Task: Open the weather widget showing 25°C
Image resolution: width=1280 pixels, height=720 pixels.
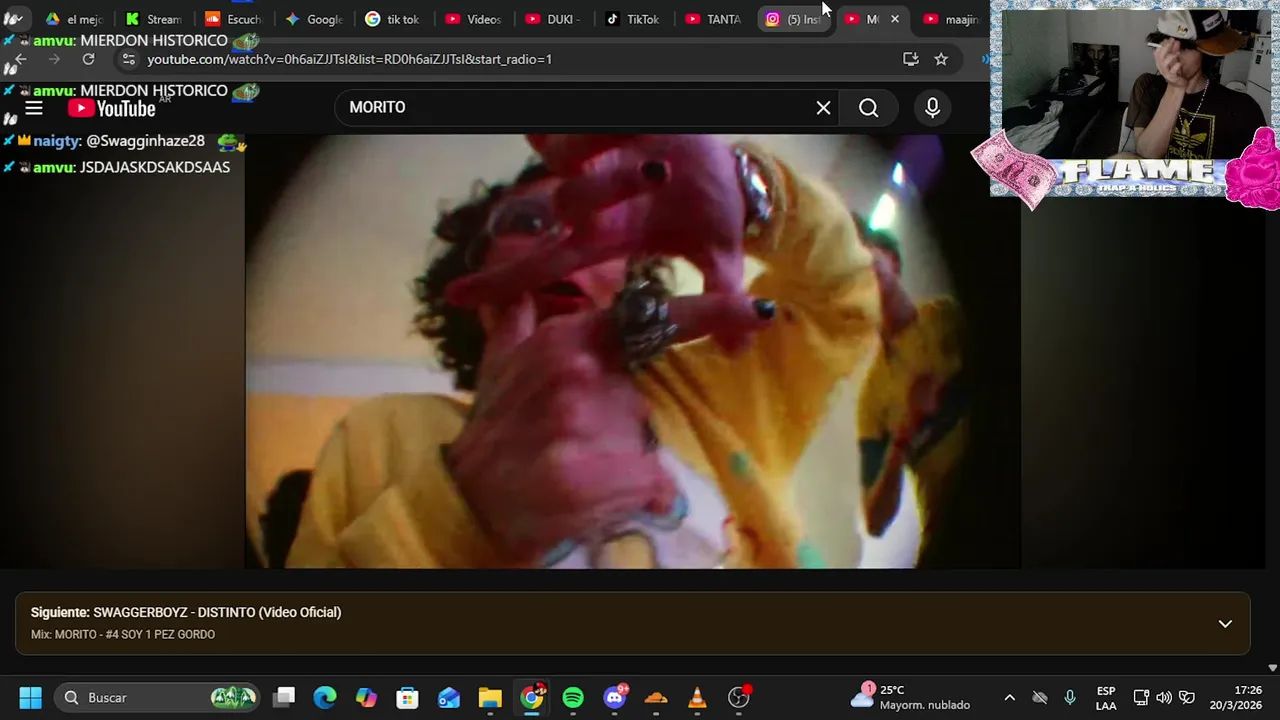Action: pyautogui.click(x=910, y=697)
